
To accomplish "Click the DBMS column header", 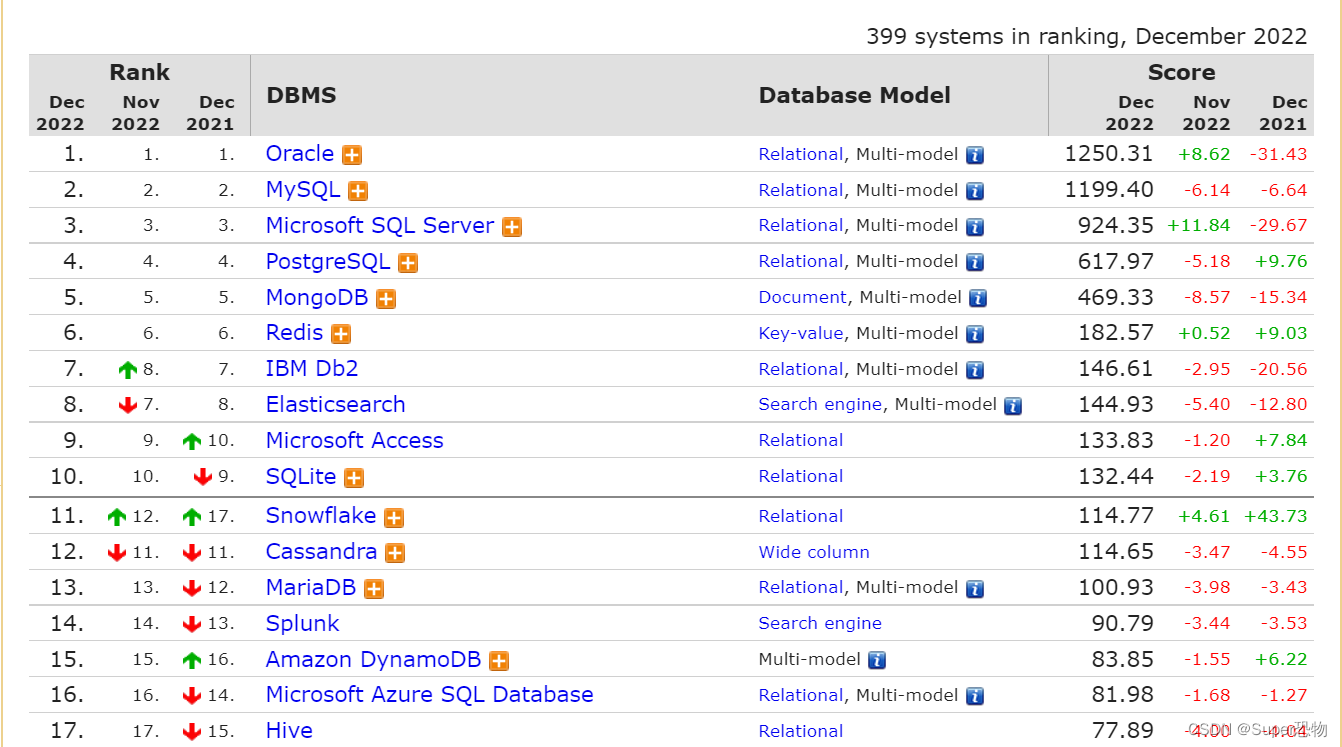I will tap(301, 96).
